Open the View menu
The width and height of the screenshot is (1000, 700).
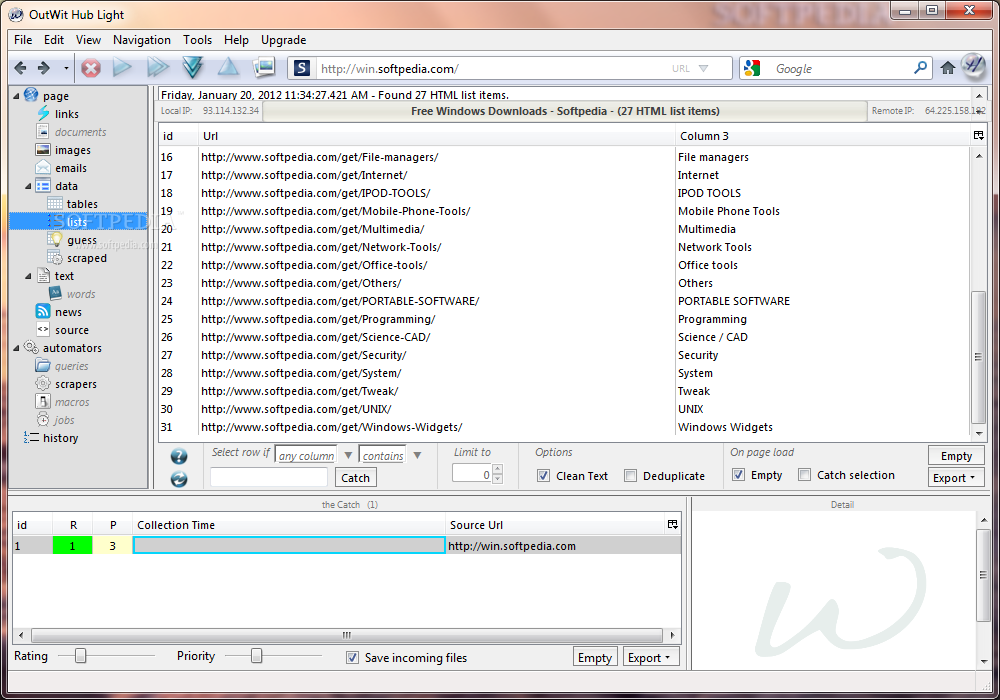click(x=88, y=40)
